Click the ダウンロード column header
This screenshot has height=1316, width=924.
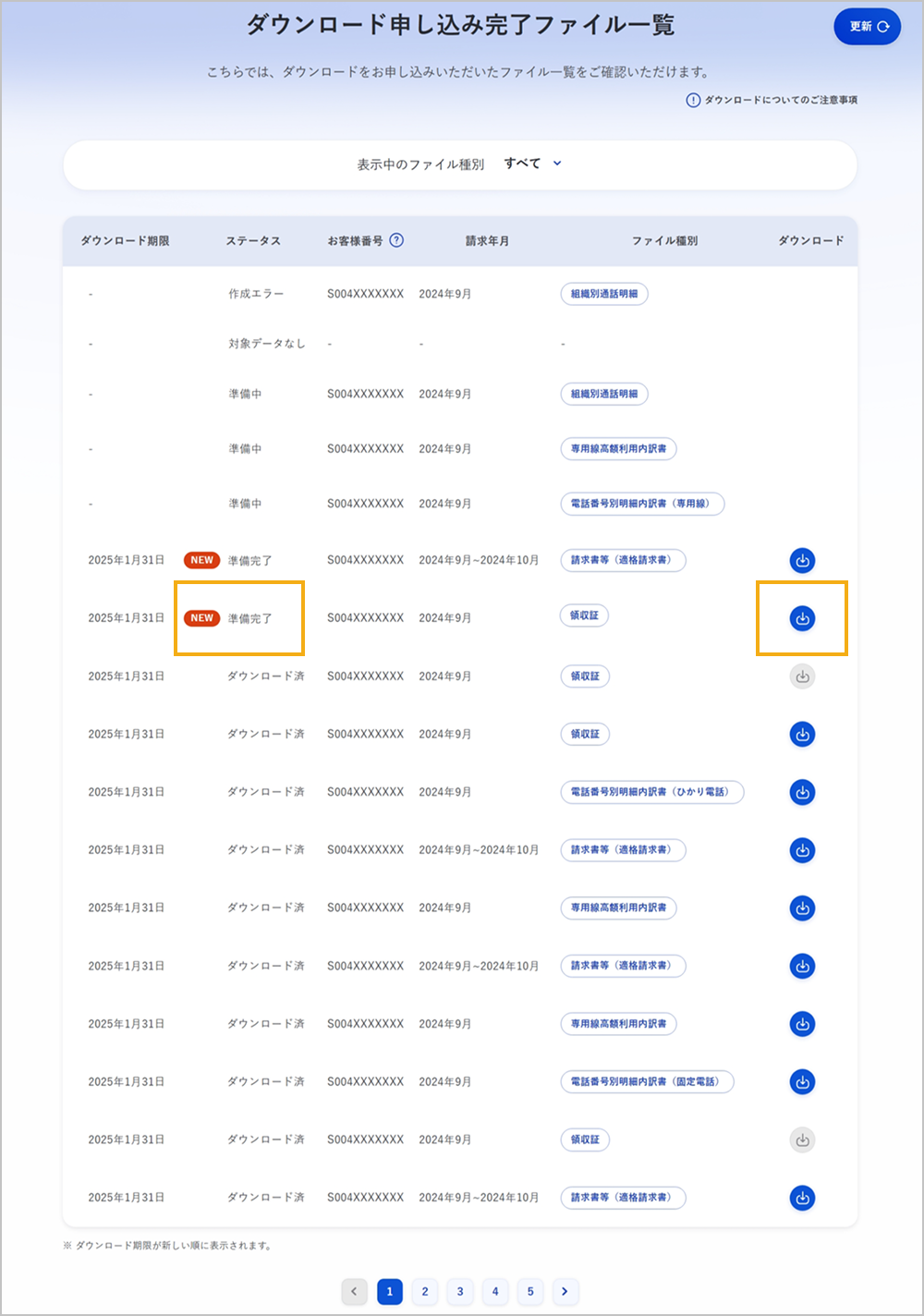[x=810, y=241]
